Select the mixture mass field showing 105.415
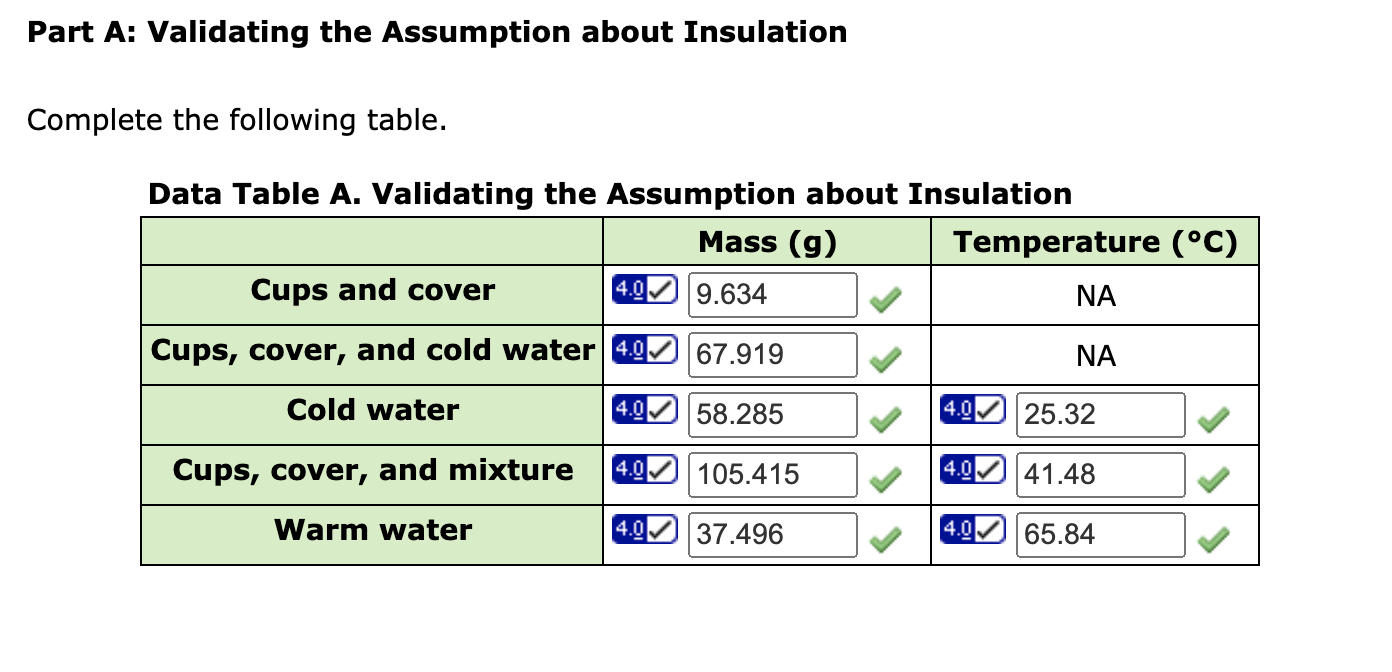This screenshot has height=672, width=1392. pyautogui.click(x=770, y=474)
